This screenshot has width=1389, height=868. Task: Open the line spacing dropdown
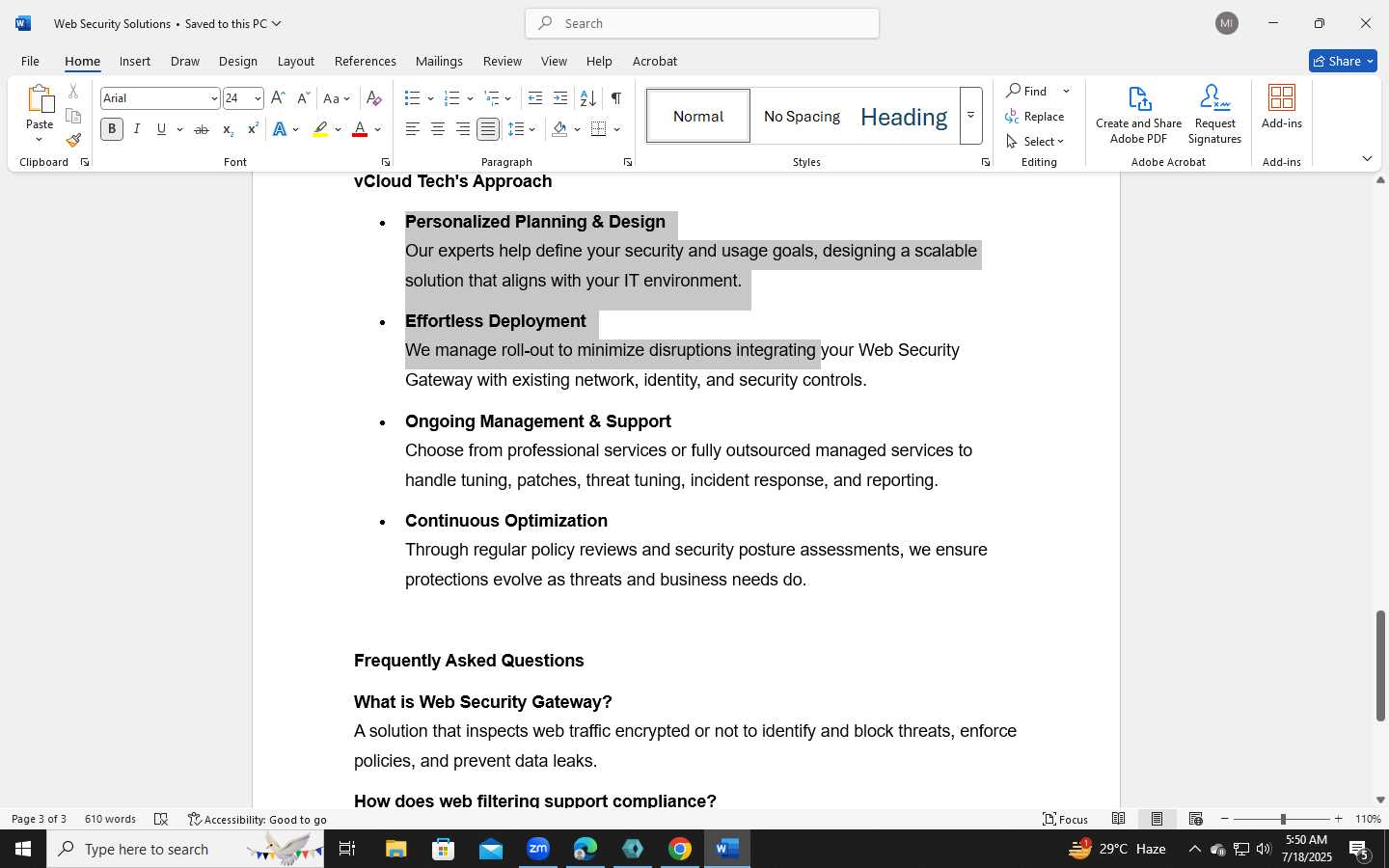522,129
